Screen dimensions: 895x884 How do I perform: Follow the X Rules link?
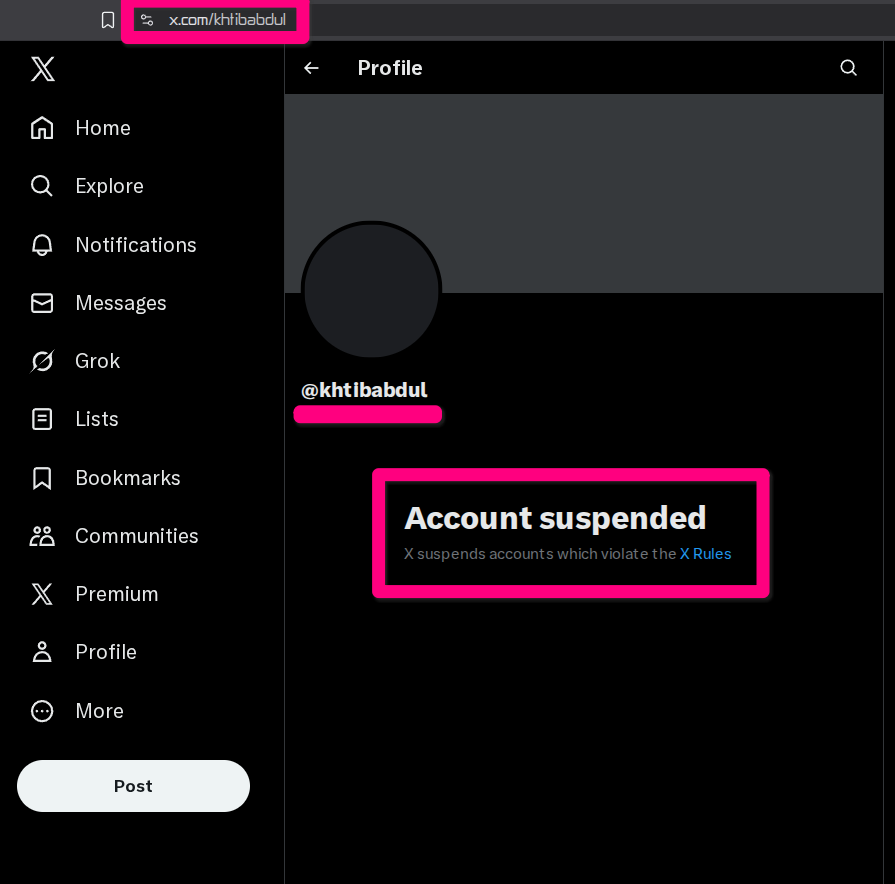[x=705, y=553]
